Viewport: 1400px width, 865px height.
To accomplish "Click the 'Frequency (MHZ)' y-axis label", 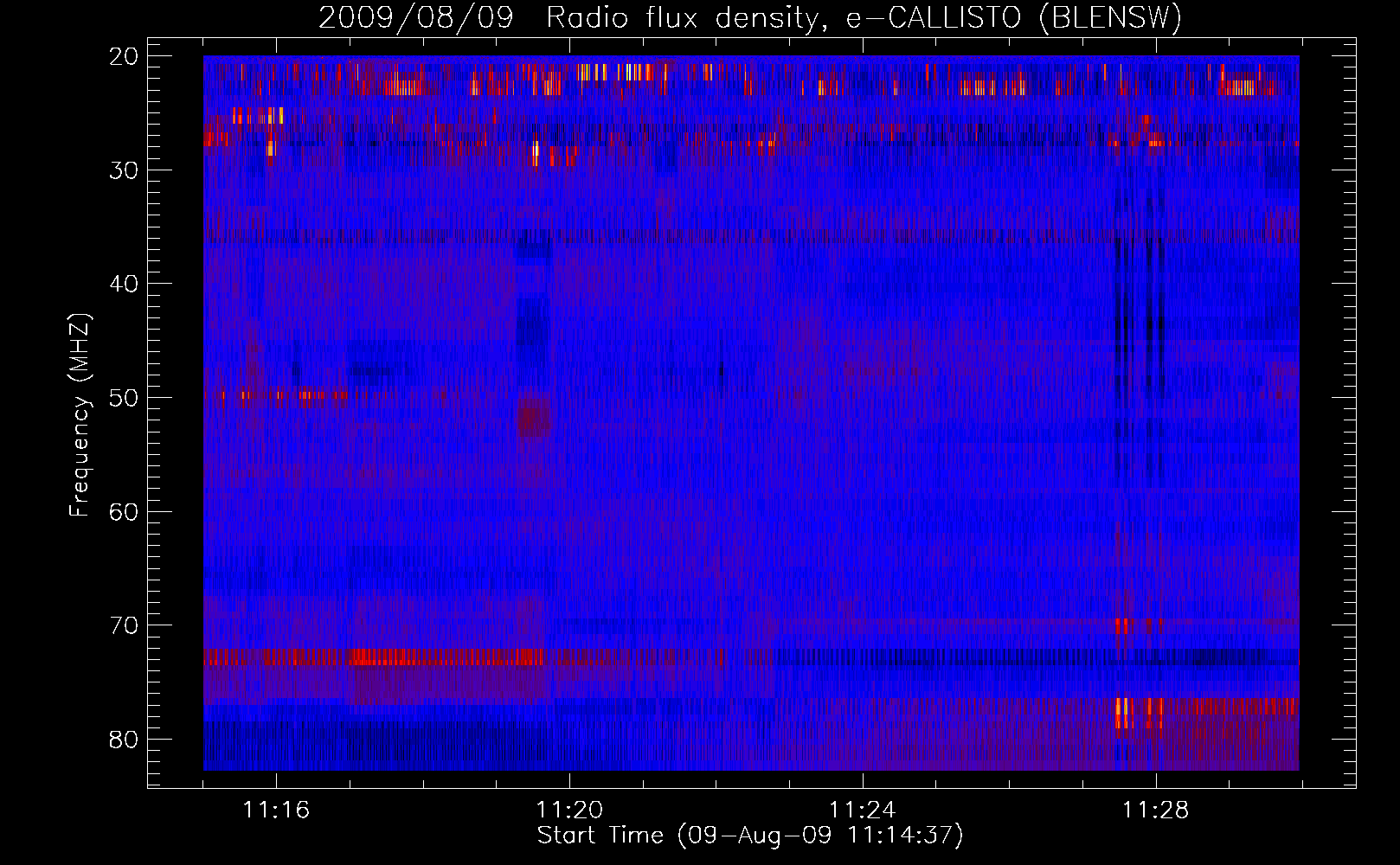I will (x=80, y=415).
